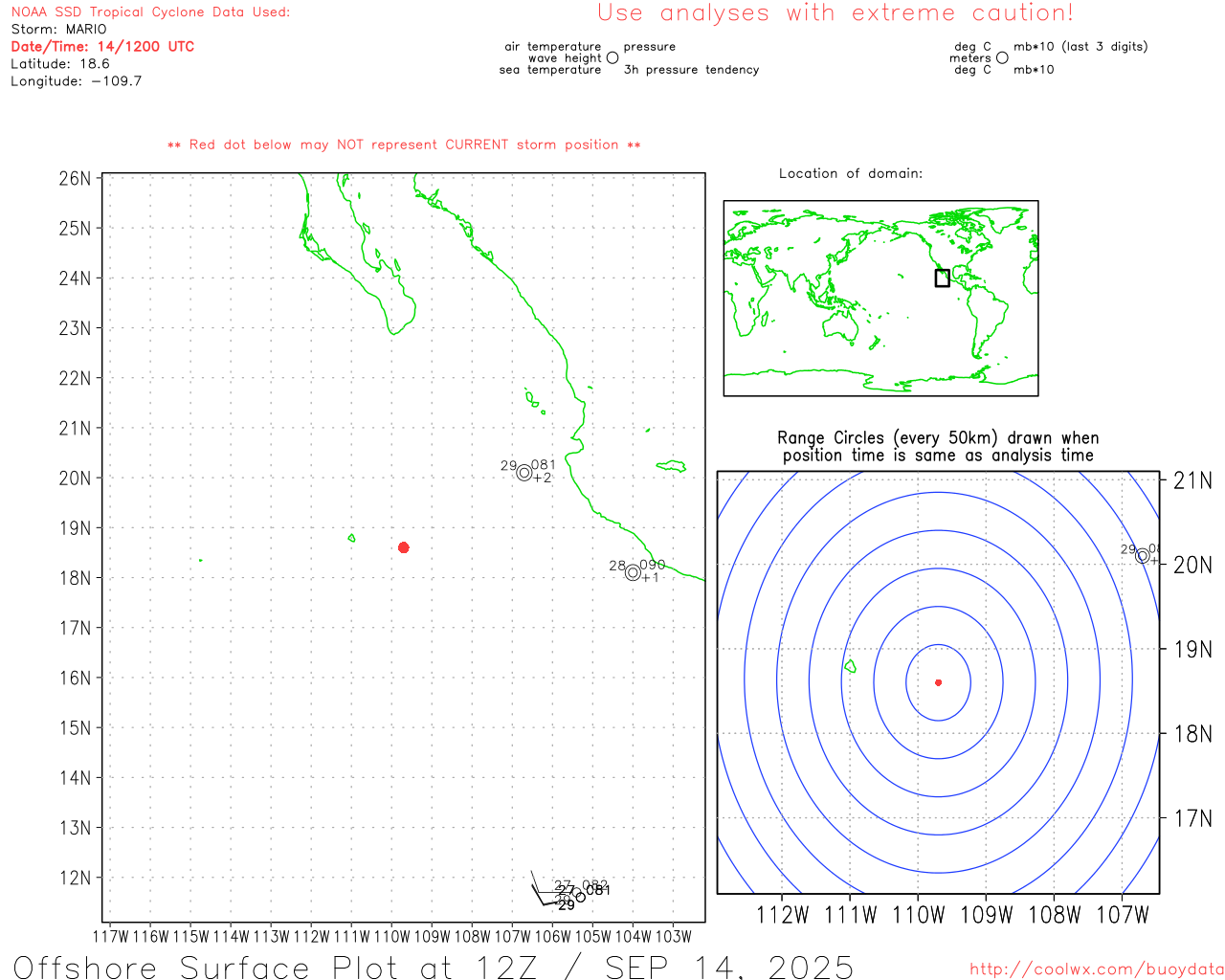Viewport: 1225px width, 980px height.
Task: Select the 'Storm: MARIO' line
Action: (x=59, y=30)
